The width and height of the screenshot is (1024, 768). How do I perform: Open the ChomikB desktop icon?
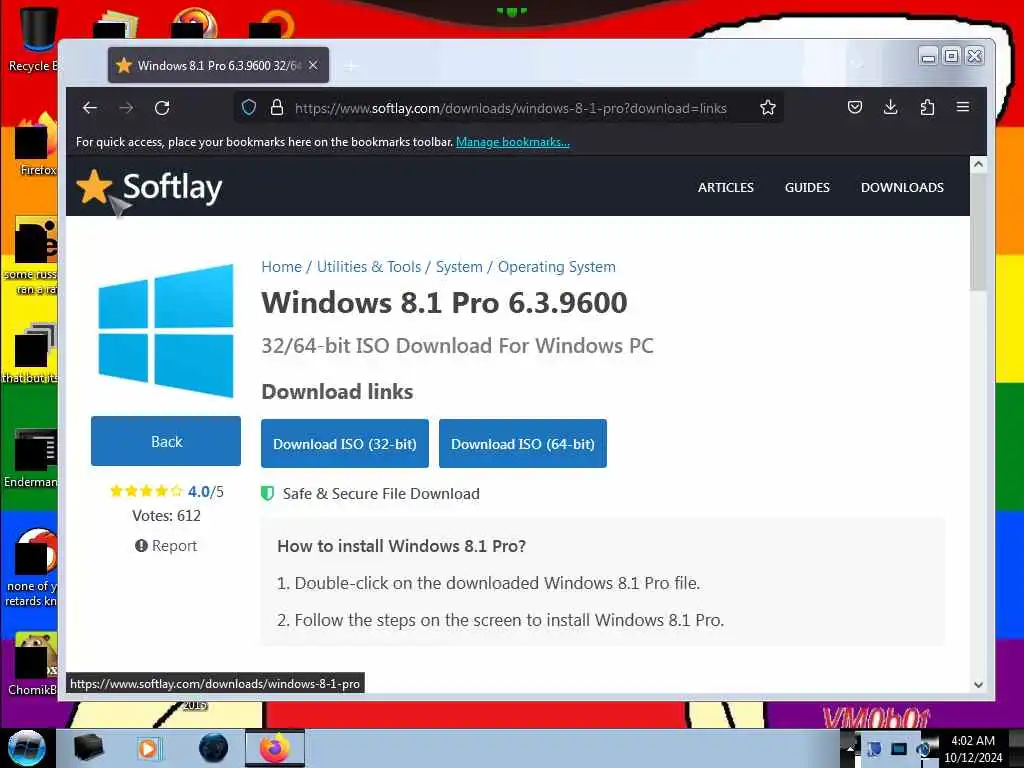click(x=33, y=664)
